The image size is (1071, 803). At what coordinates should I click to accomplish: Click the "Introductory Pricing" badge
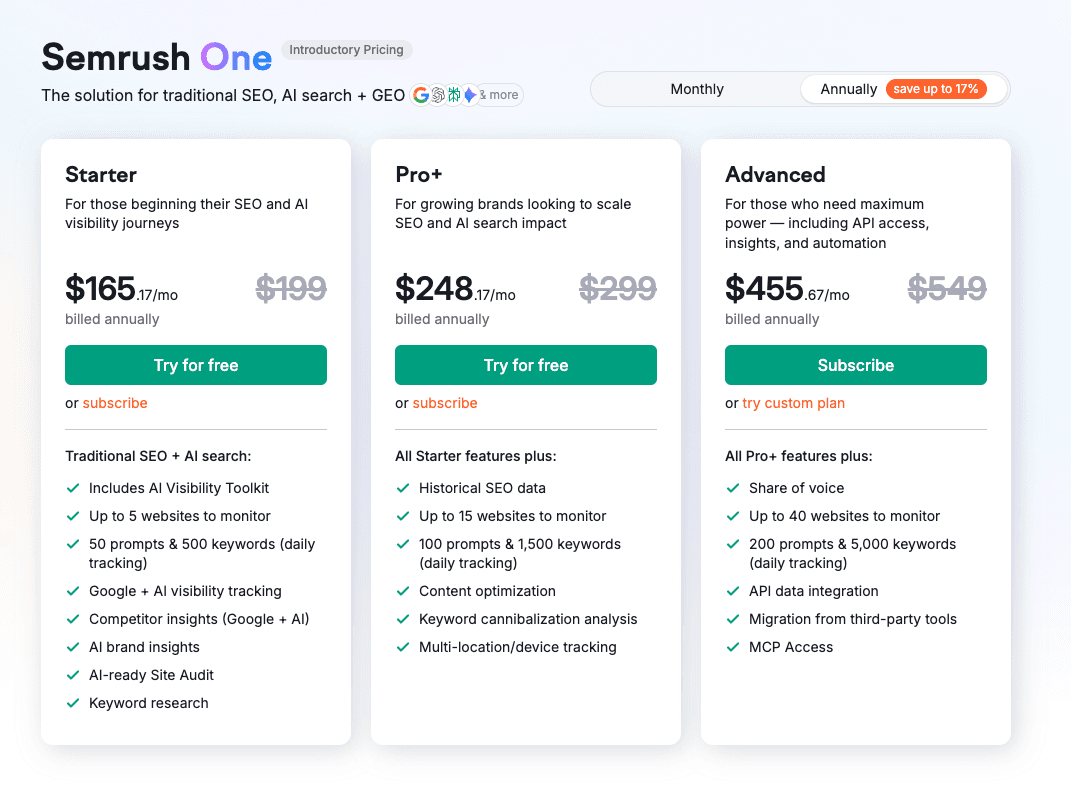tap(347, 49)
